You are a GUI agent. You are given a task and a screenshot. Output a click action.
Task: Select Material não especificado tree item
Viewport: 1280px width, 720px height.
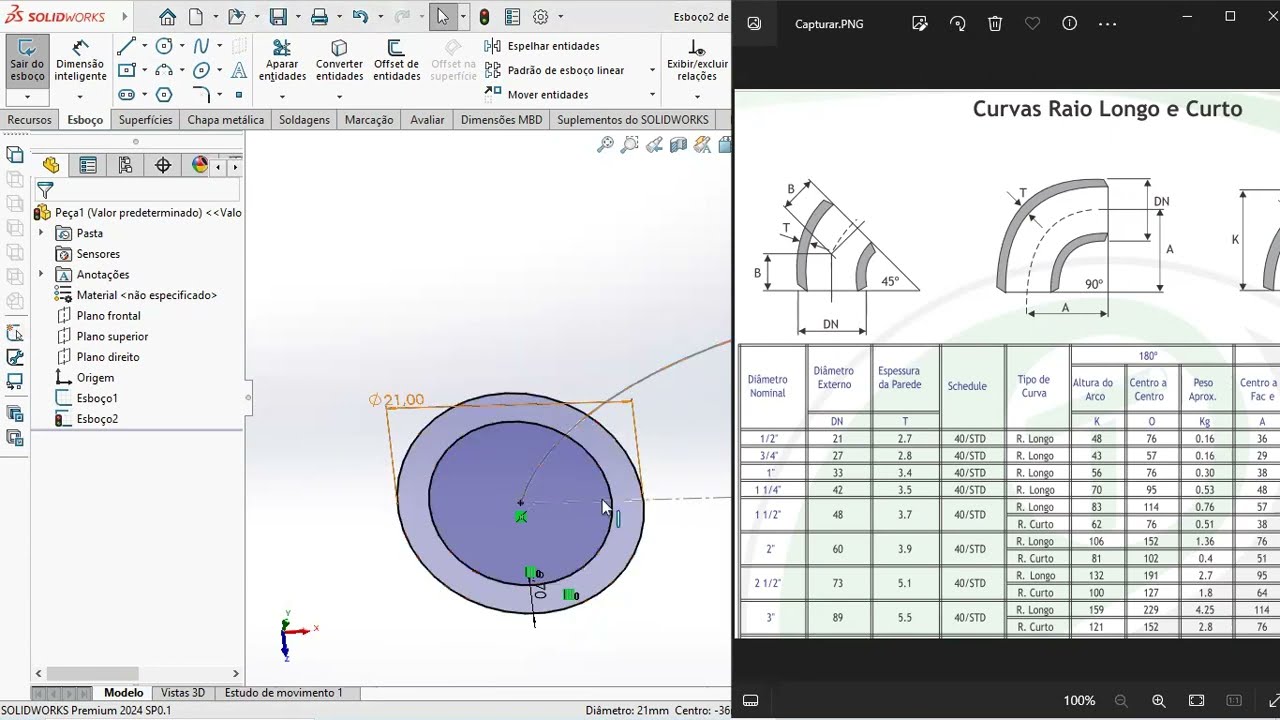(x=136, y=295)
